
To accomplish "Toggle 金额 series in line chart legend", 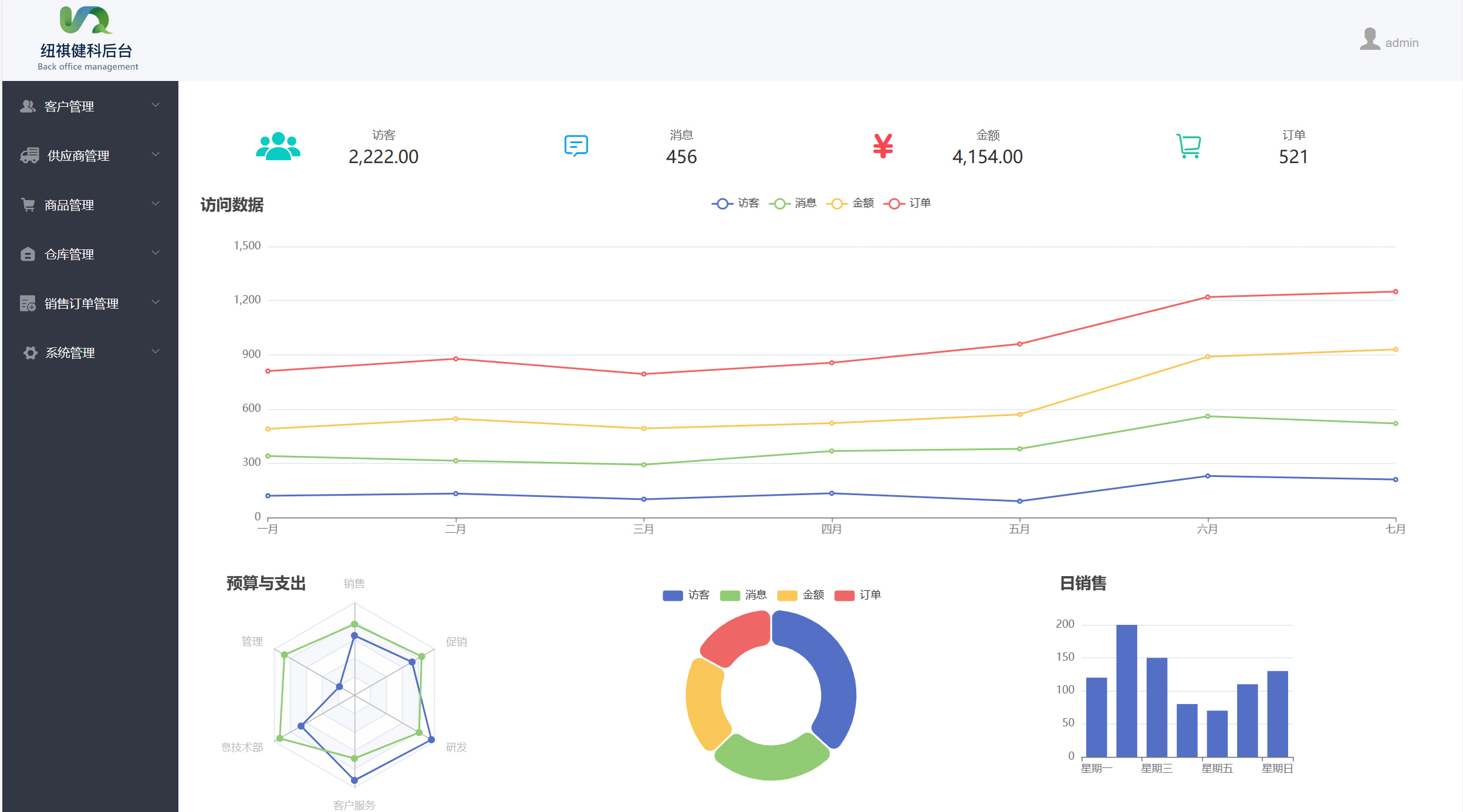I will [x=850, y=203].
